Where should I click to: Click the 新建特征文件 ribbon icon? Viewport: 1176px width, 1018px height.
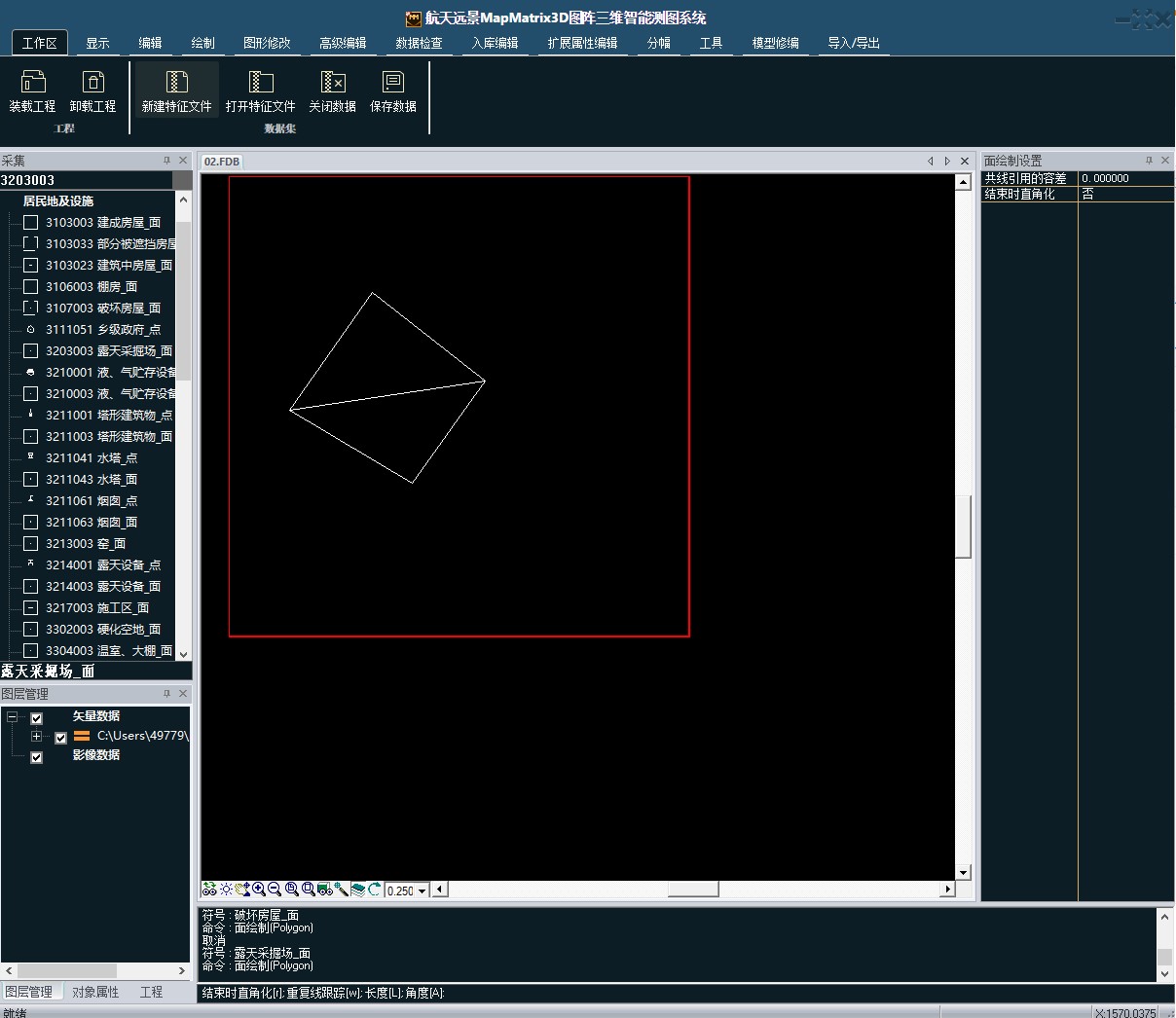[x=176, y=84]
